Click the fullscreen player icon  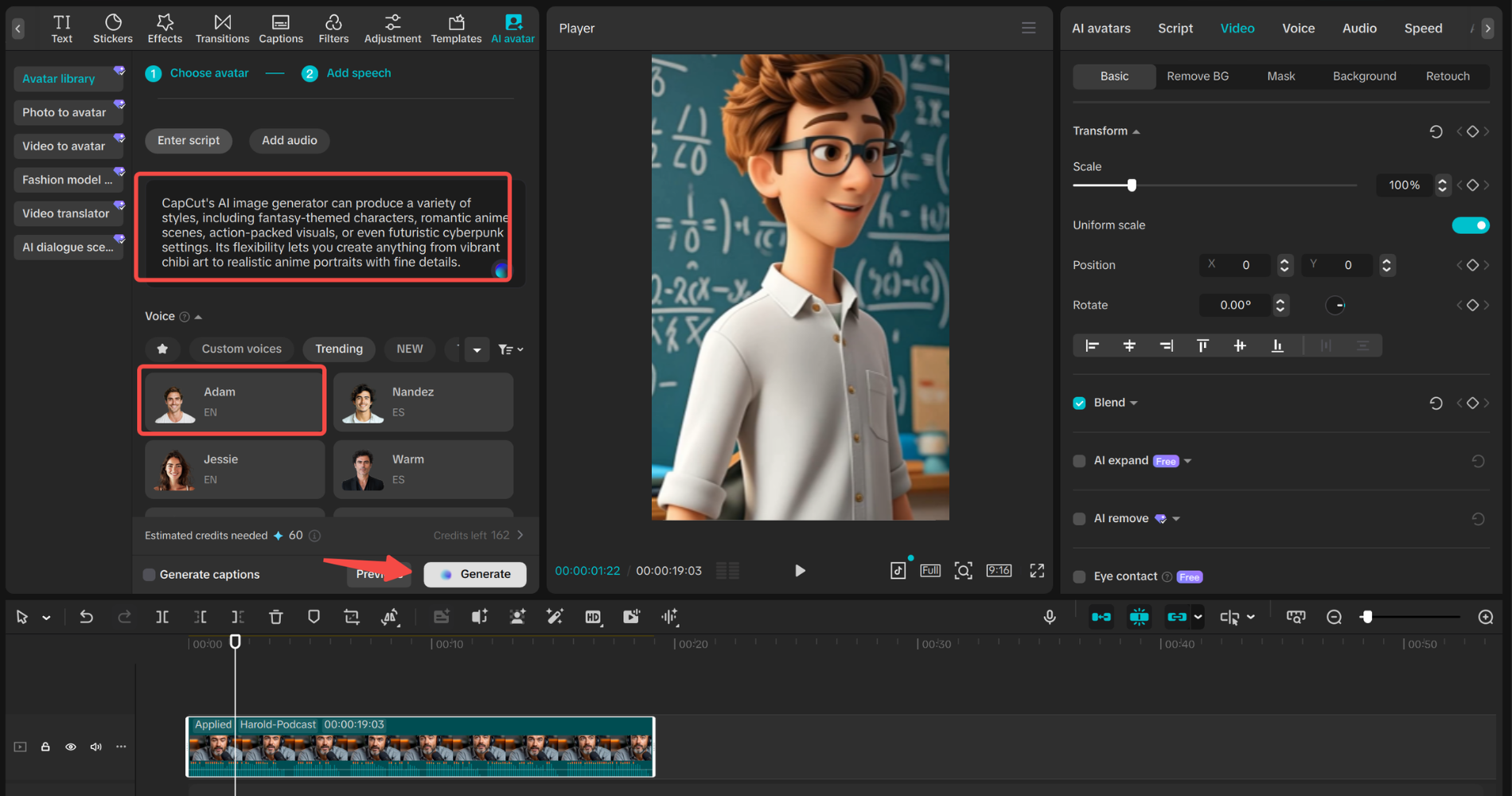pyautogui.click(x=1037, y=571)
